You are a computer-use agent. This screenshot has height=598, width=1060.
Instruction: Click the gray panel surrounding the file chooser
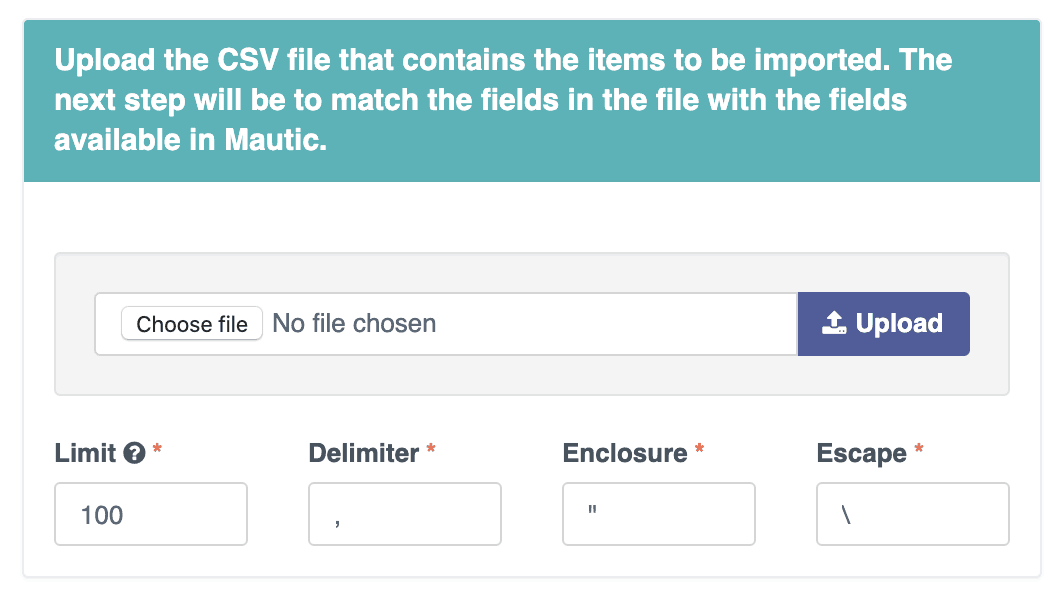click(532, 272)
